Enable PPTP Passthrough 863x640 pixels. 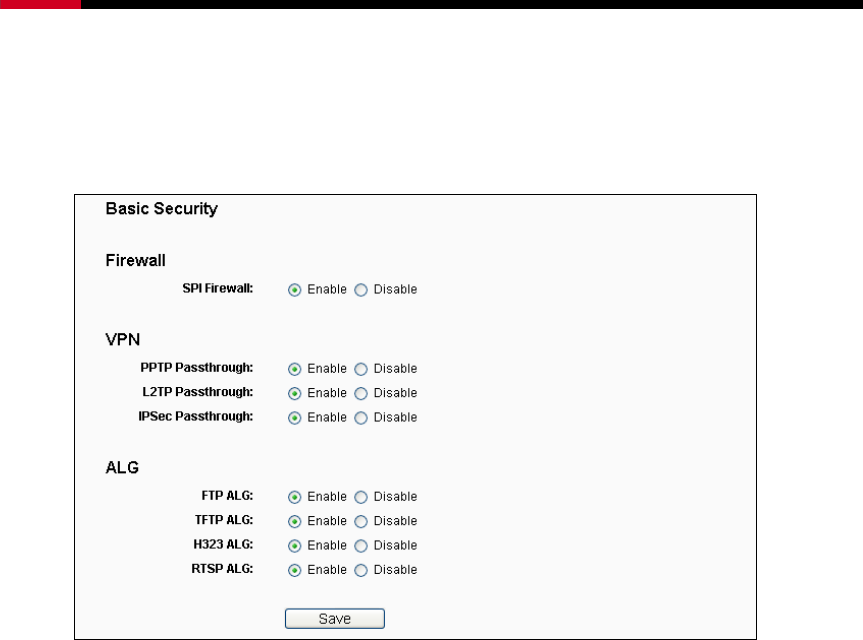coord(294,369)
